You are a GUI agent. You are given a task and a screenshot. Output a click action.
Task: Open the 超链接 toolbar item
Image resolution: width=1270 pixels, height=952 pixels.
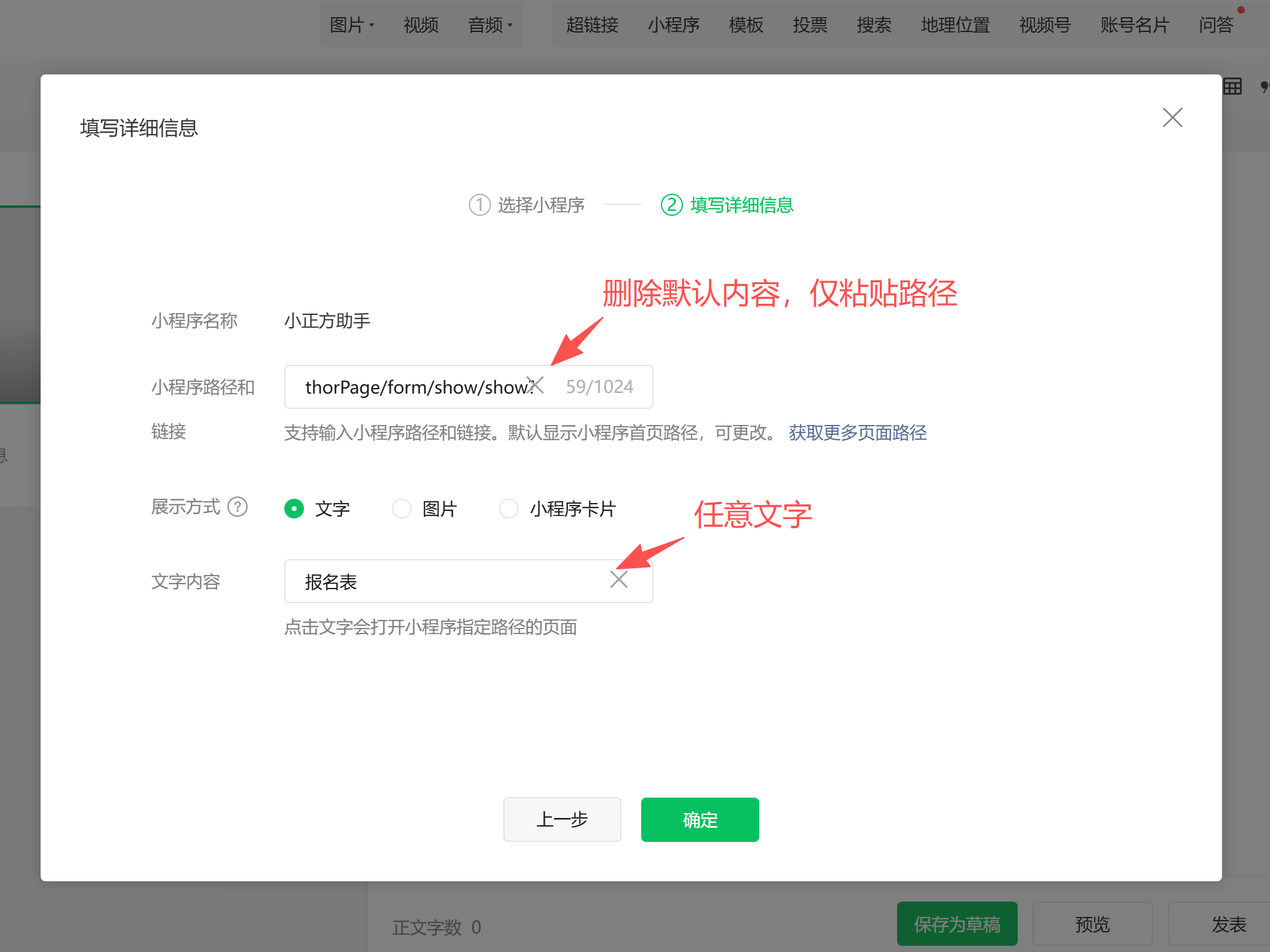[x=592, y=25]
